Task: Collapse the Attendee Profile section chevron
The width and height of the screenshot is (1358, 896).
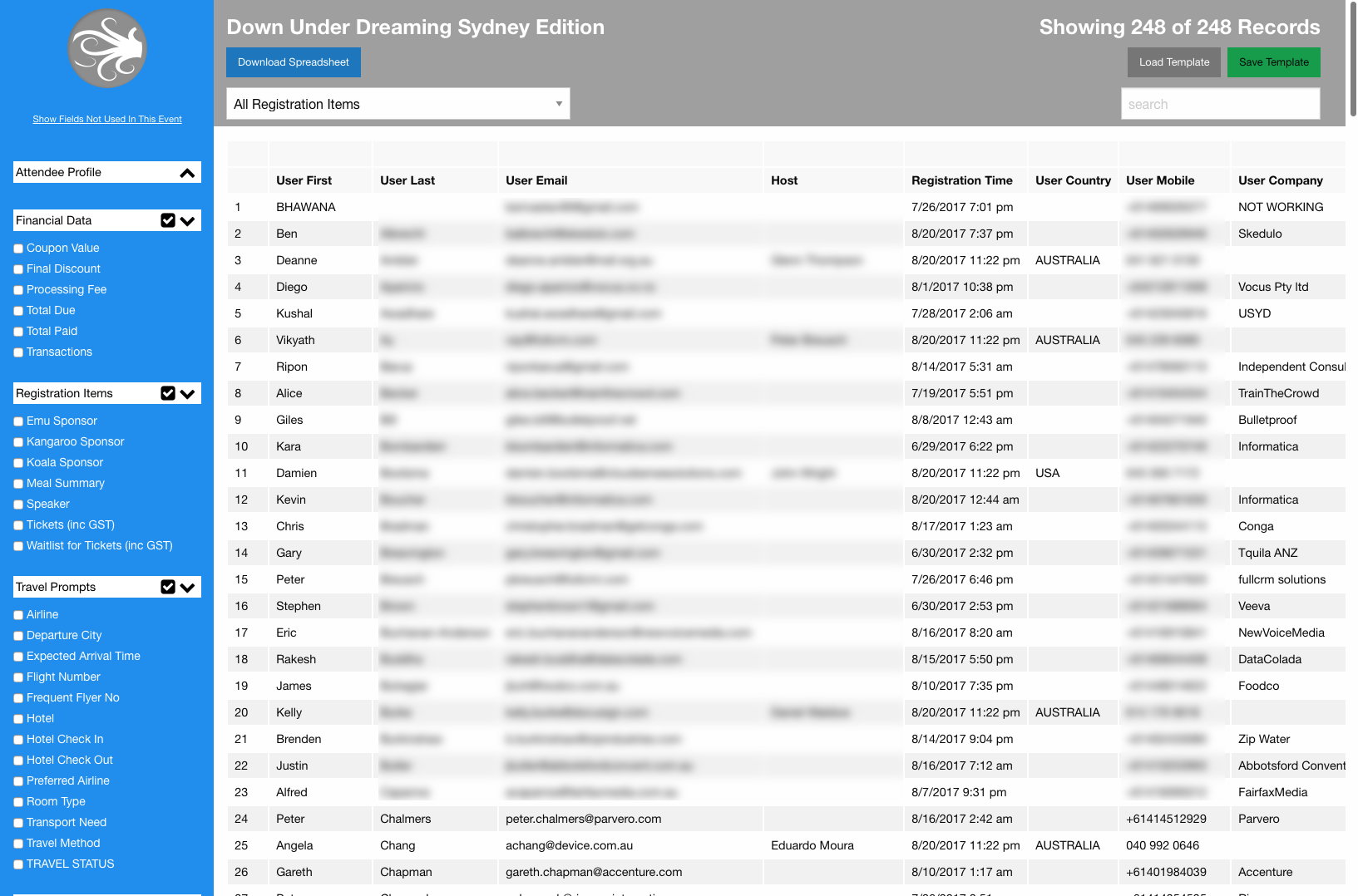Action: [187, 173]
